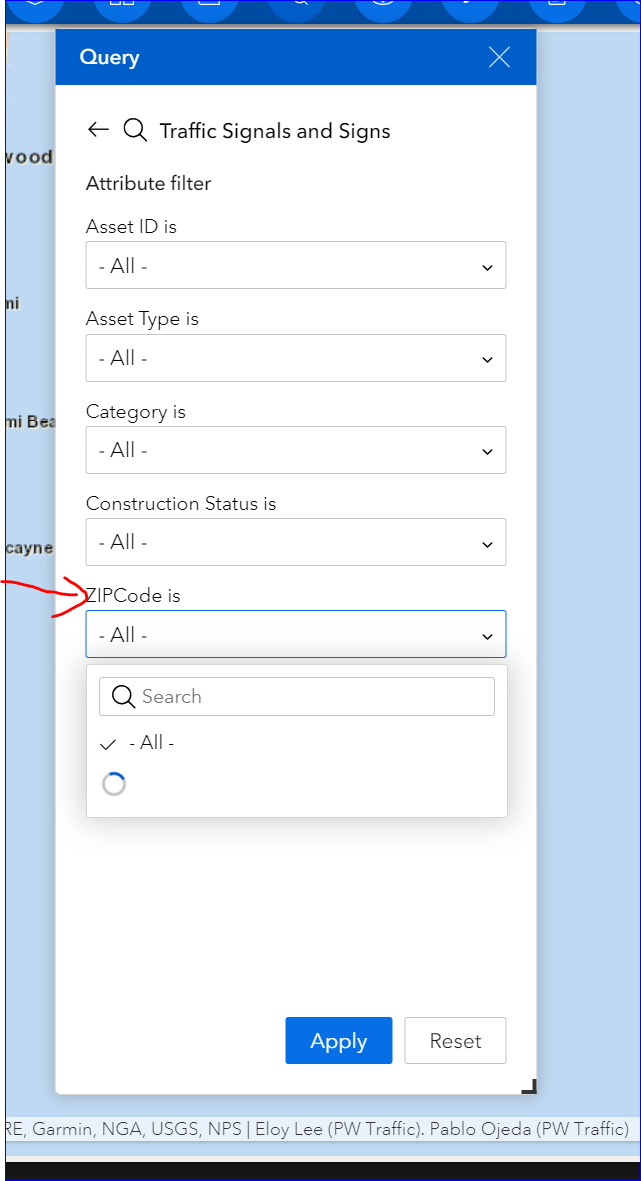This screenshot has width=641, height=1181.
Task: Go back using the left arrow
Action: pos(98,130)
